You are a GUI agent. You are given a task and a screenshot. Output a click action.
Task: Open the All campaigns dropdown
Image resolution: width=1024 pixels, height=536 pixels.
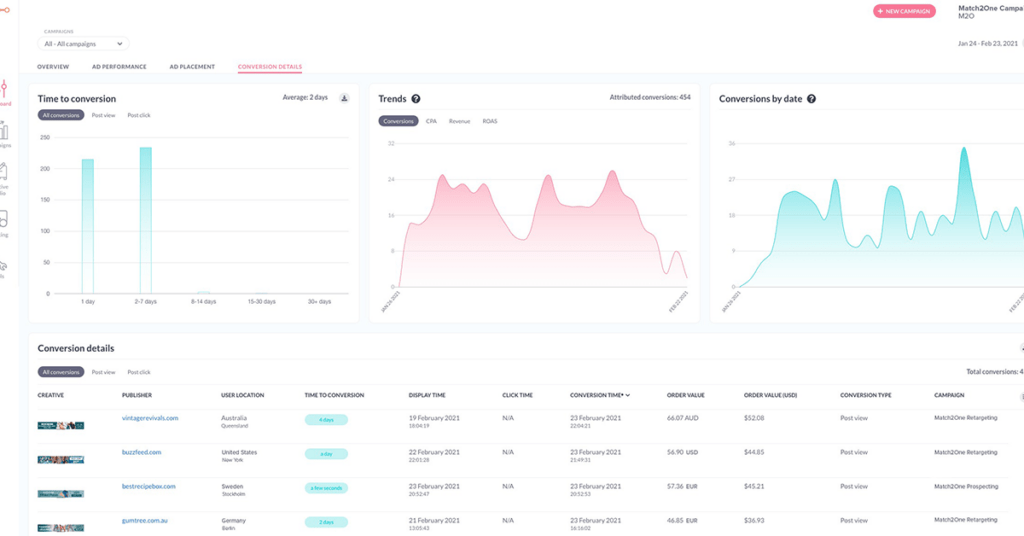click(x=84, y=44)
